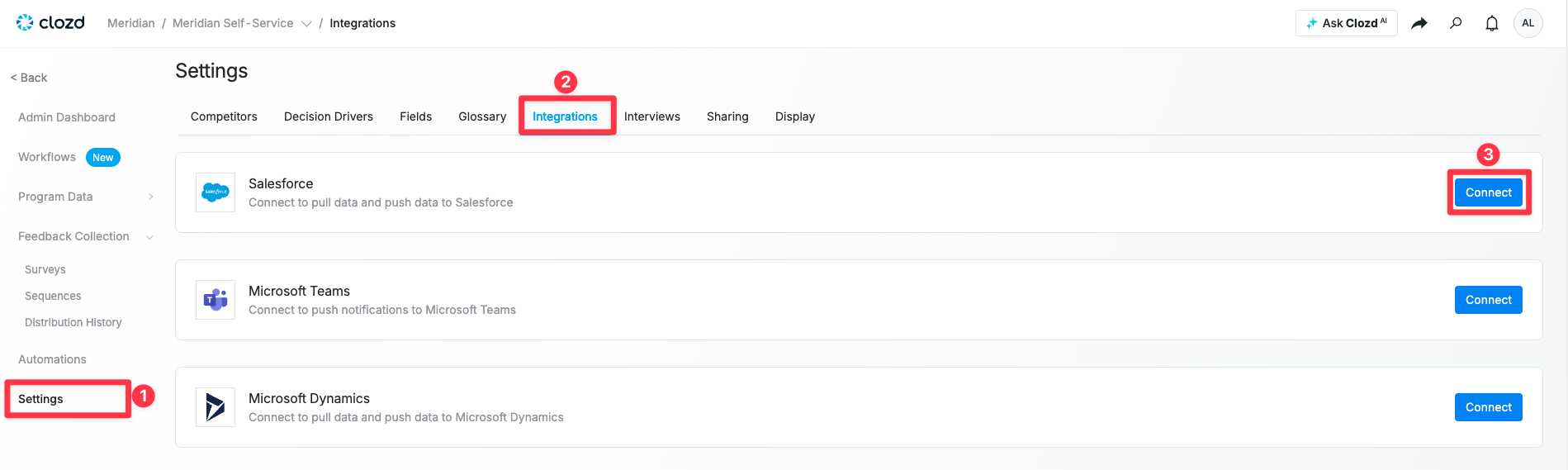
Task: Click the Microsoft Dynamics logo icon
Action: (x=216, y=407)
